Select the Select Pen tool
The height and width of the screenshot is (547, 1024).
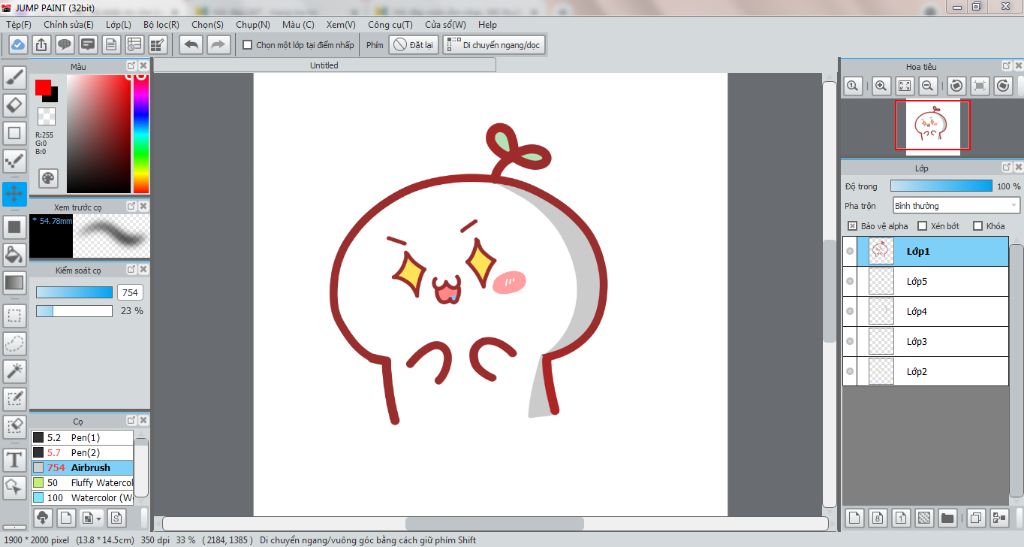click(14, 399)
